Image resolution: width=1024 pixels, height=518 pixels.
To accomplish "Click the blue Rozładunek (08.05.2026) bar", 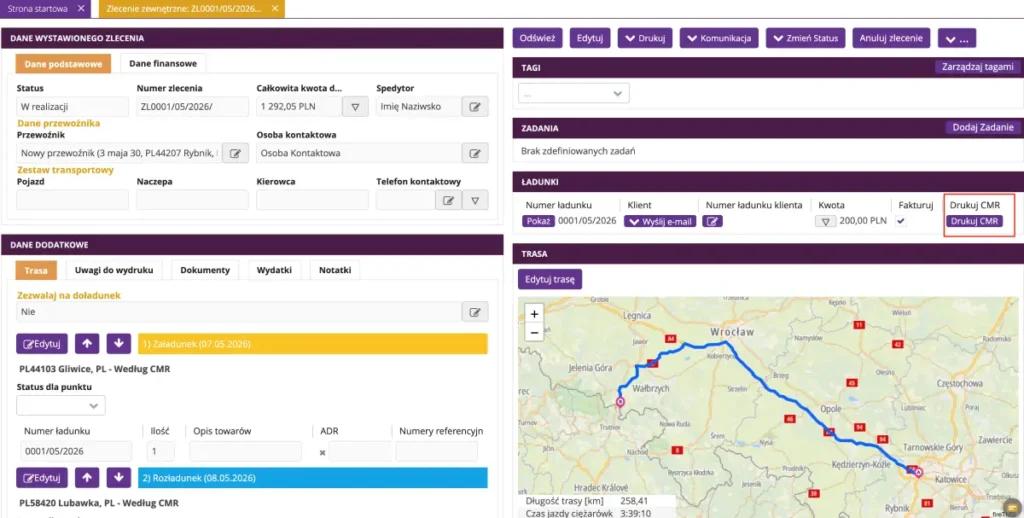I will pyautogui.click(x=313, y=478).
